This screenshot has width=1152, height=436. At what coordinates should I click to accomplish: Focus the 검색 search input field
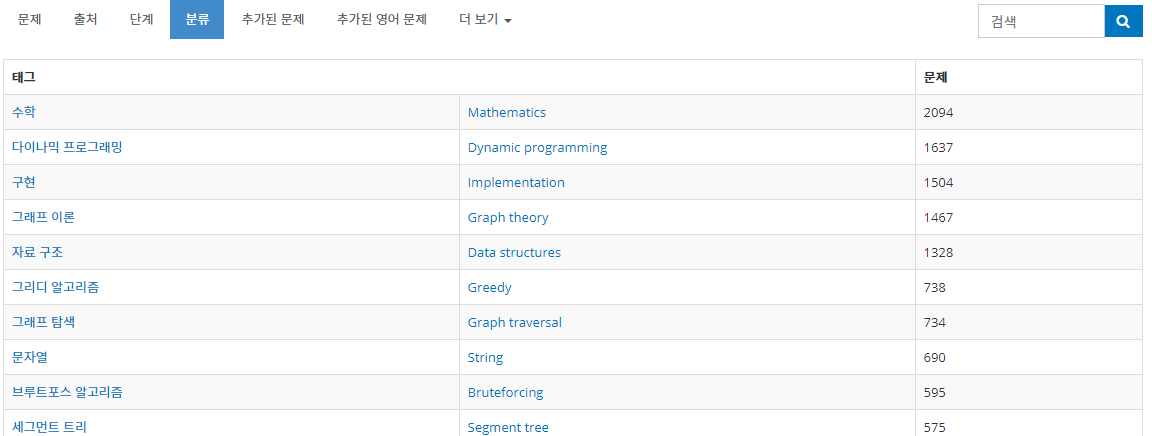1041,21
